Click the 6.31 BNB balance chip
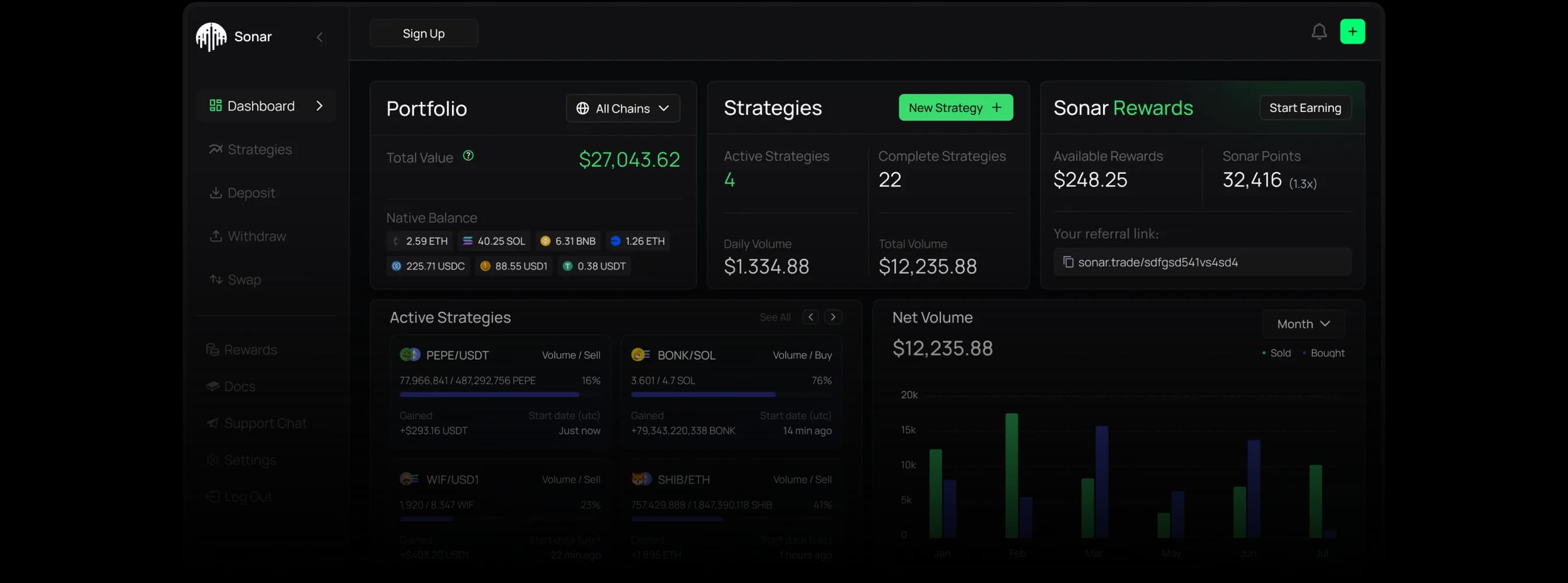 (x=569, y=241)
